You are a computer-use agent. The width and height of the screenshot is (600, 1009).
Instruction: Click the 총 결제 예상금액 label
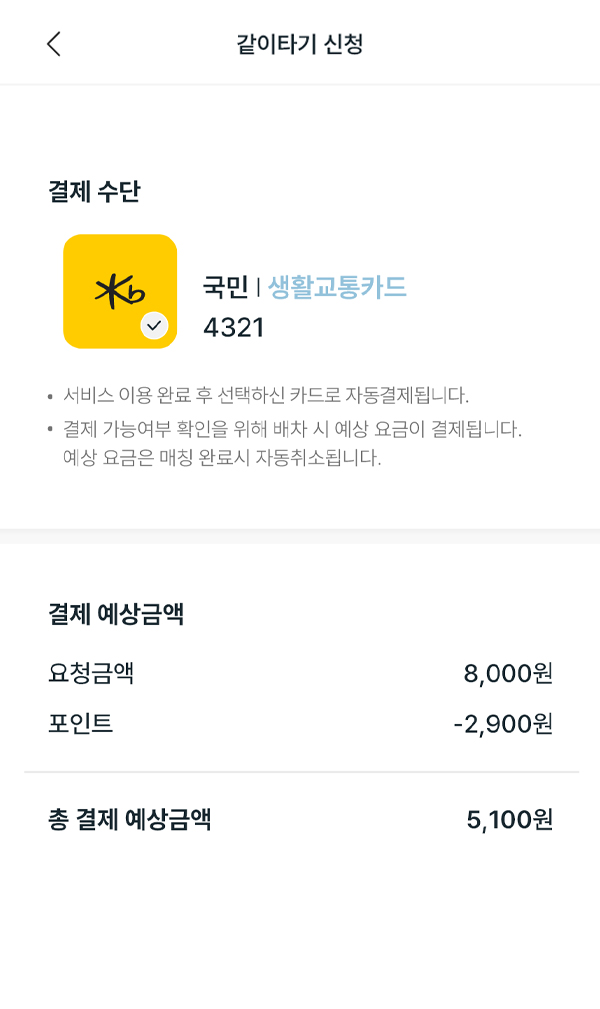point(130,820)
